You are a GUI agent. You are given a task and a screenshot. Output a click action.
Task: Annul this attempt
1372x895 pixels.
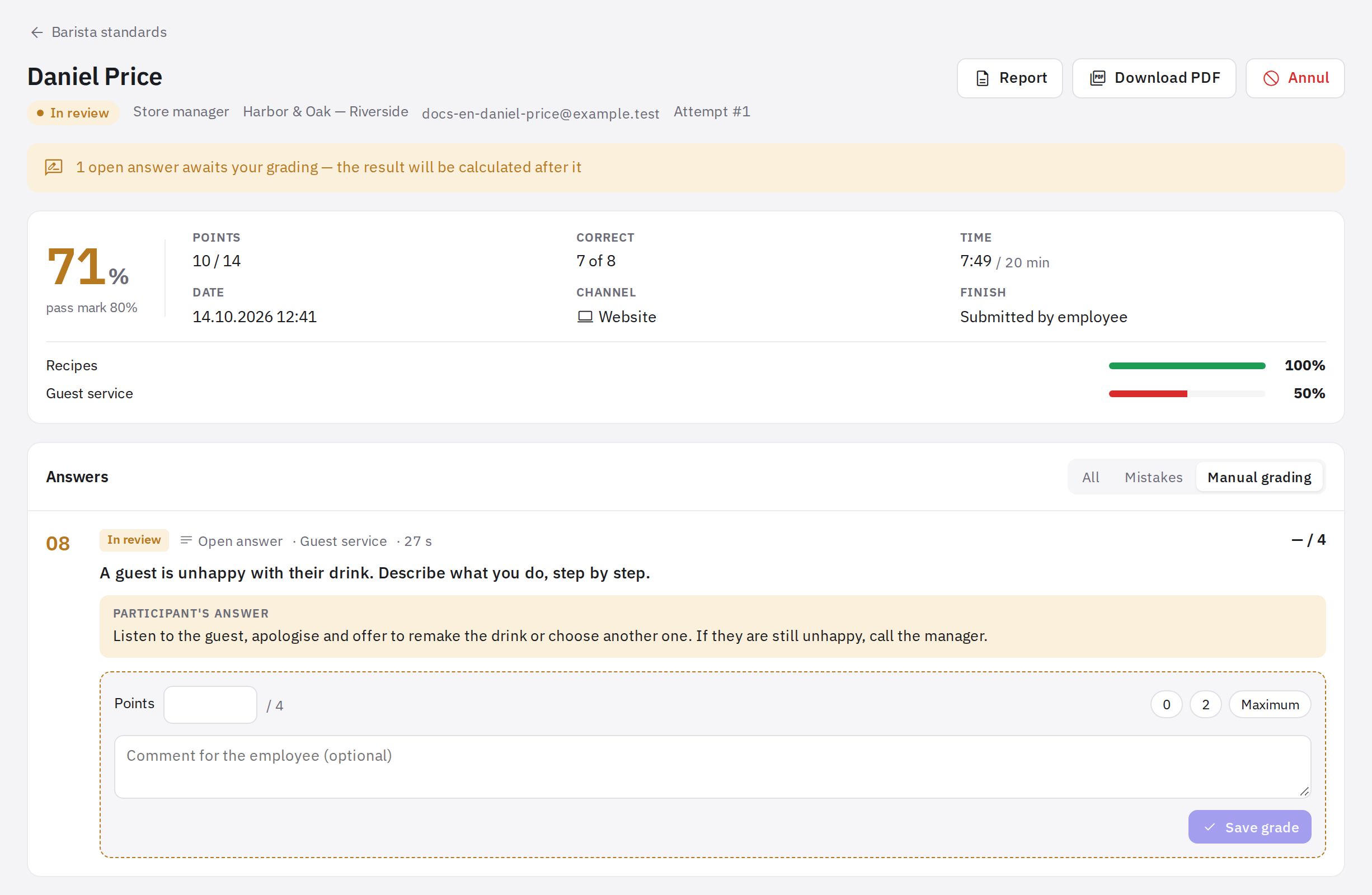1295,78
